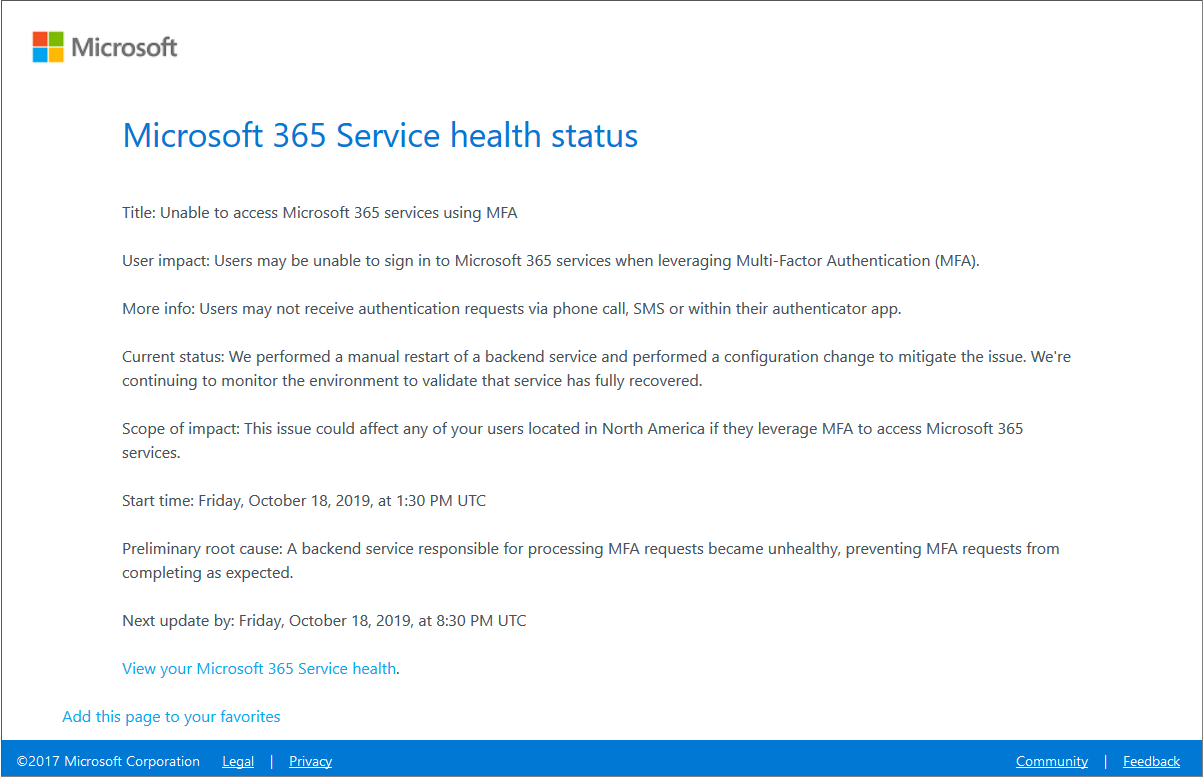Image resolution: width=1204 pixels, height=778 pixels.
Task: Click the Current status paragraph
Action: (596, 368)
